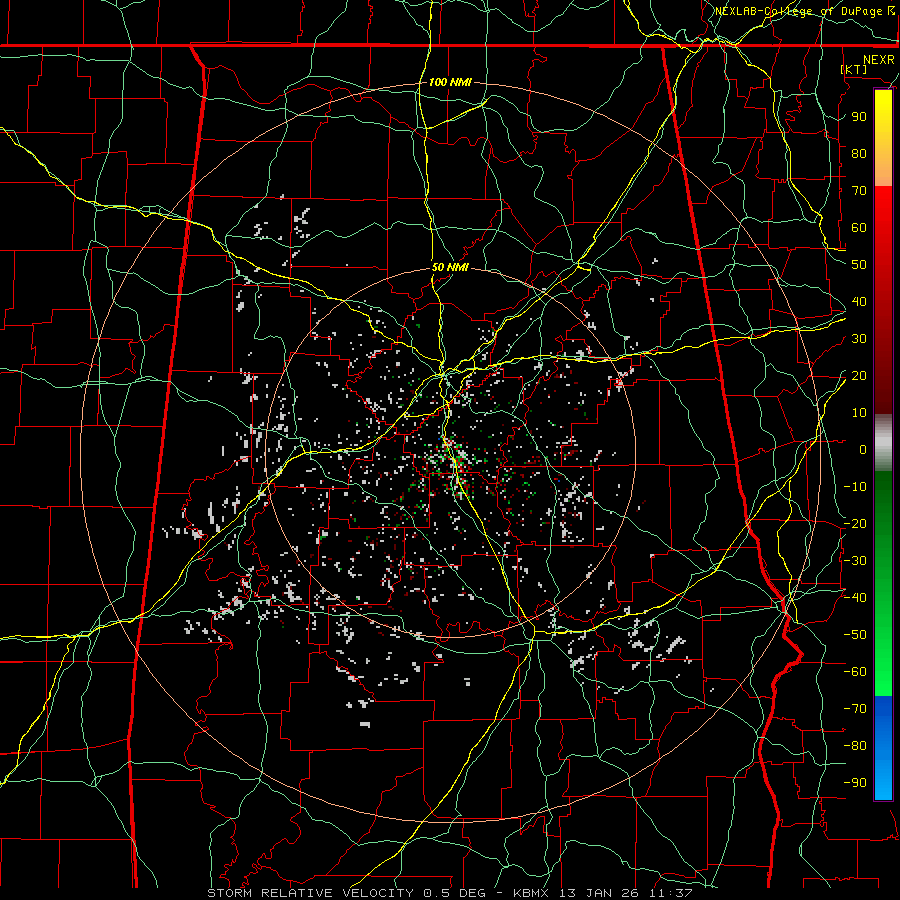Viewport: 900px width, 900px height.
Task: Select the gray zero-velocity band of the color bar
Action: click(x=883, y=443)
